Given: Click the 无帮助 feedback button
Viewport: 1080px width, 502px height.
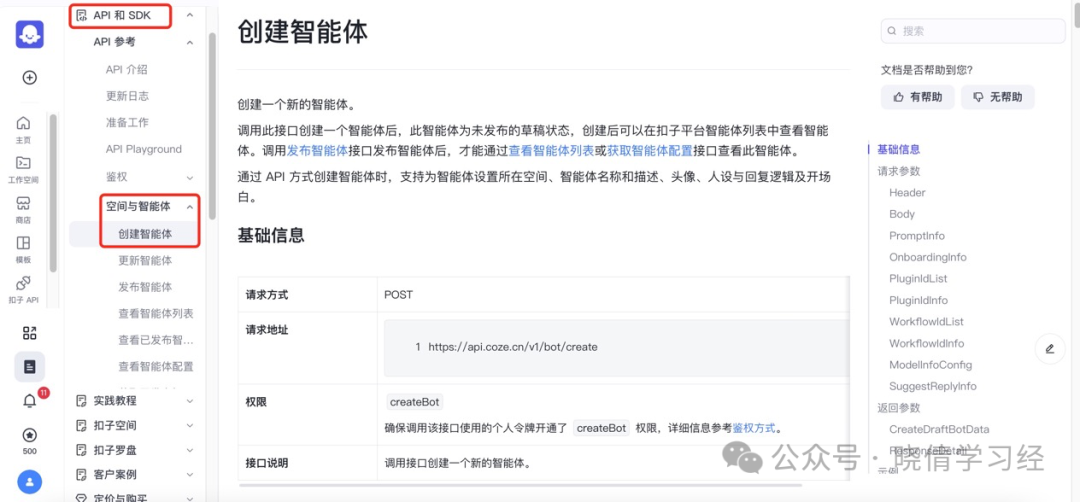Looking at the screenshot, I should (997, 97).
